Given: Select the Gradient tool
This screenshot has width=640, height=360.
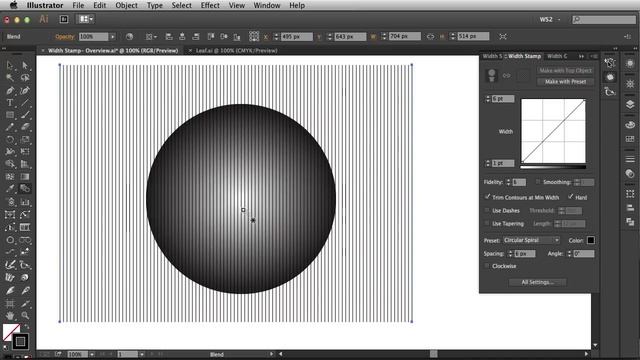Looking at the screenshot, I should [25, 177].
